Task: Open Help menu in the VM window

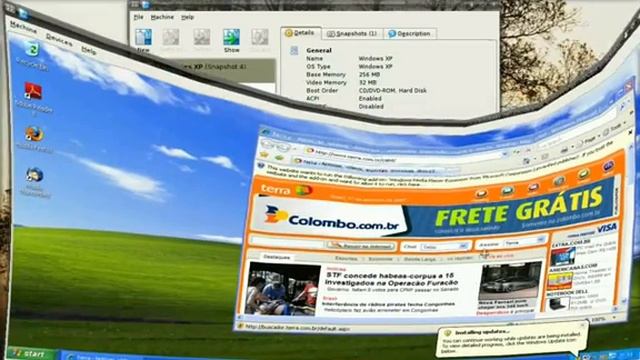Action: tap(88, 50)
